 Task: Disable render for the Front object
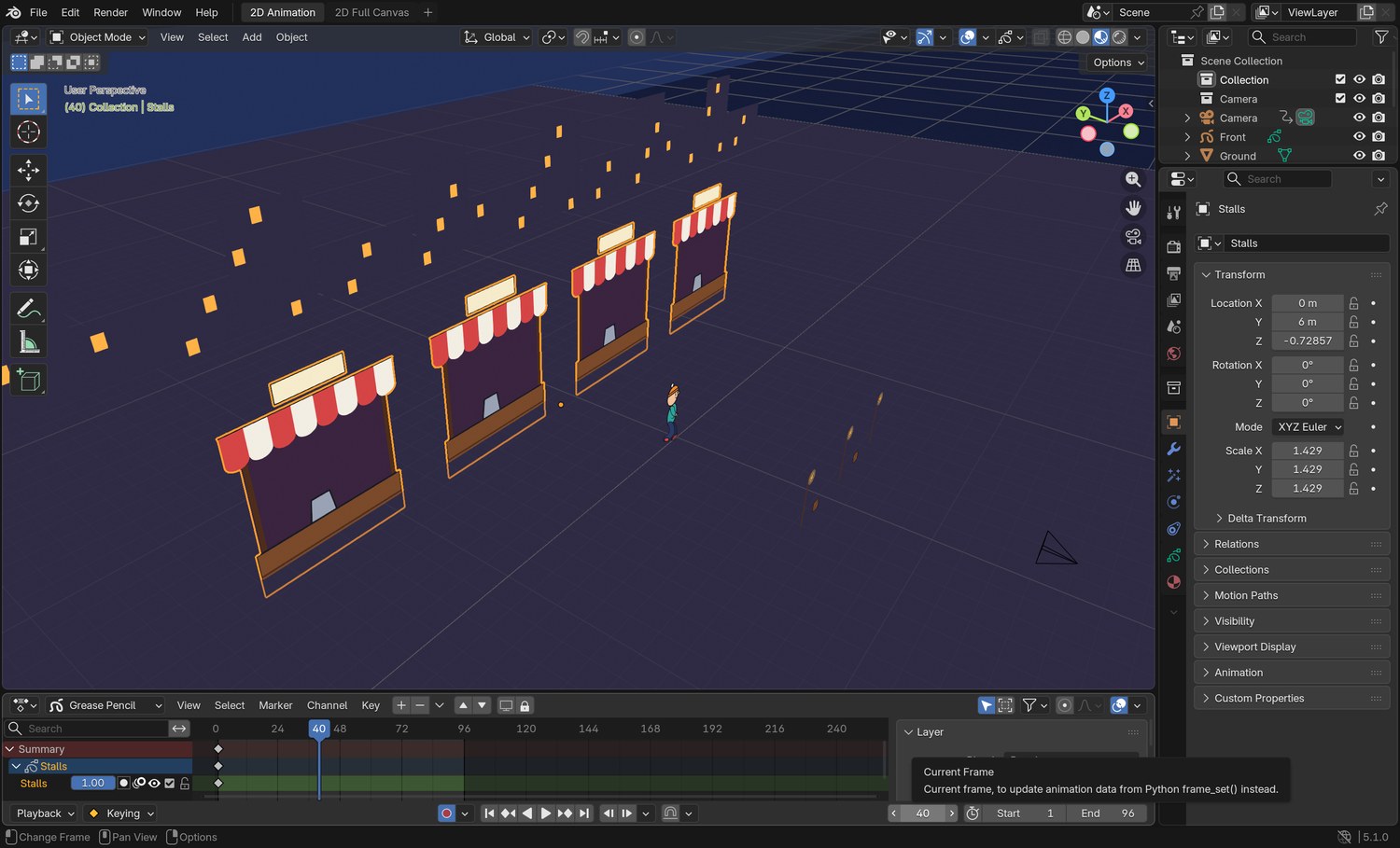(1379, 136)
